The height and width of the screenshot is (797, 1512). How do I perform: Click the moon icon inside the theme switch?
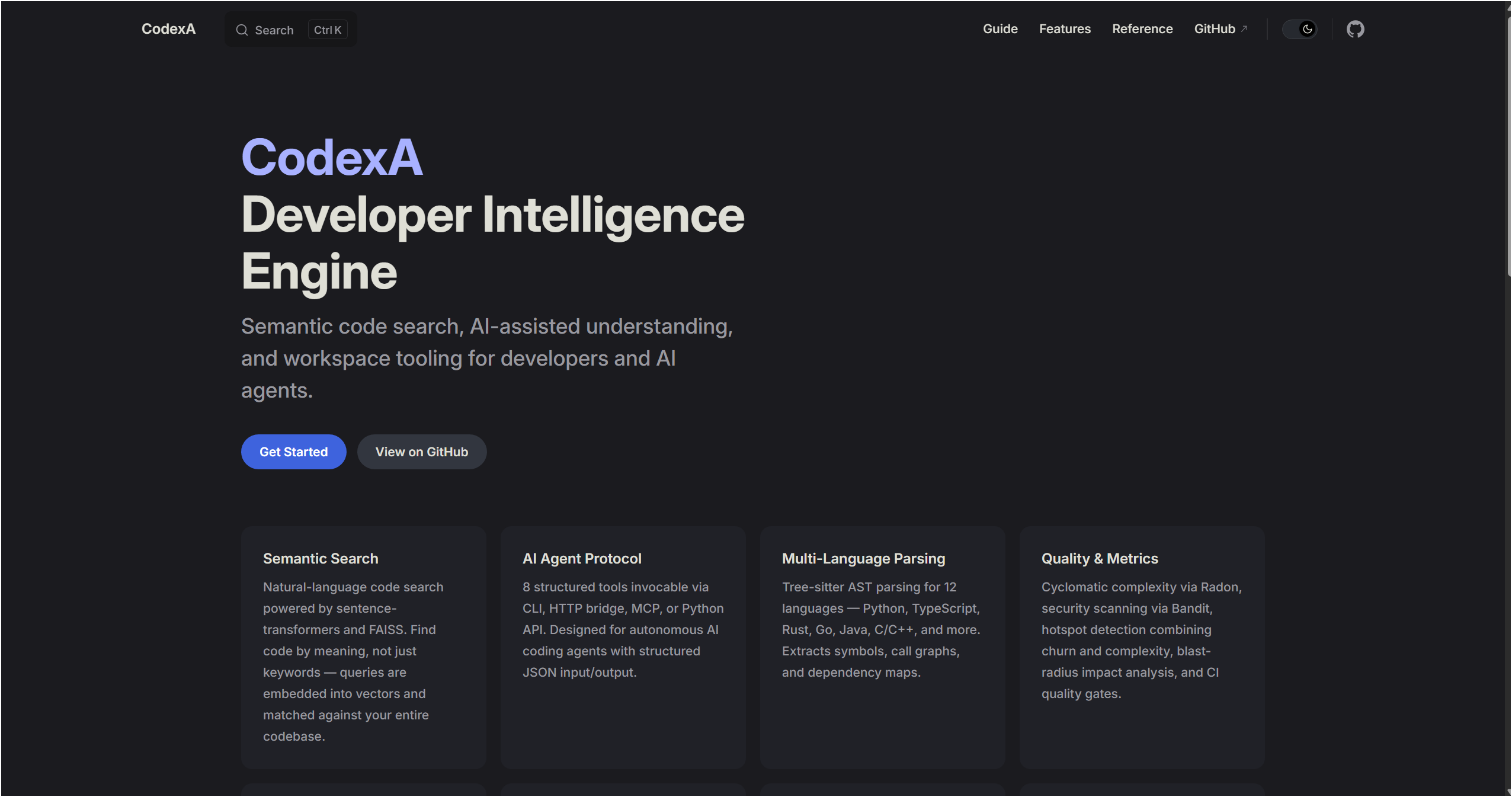(x=1306, y=29)
